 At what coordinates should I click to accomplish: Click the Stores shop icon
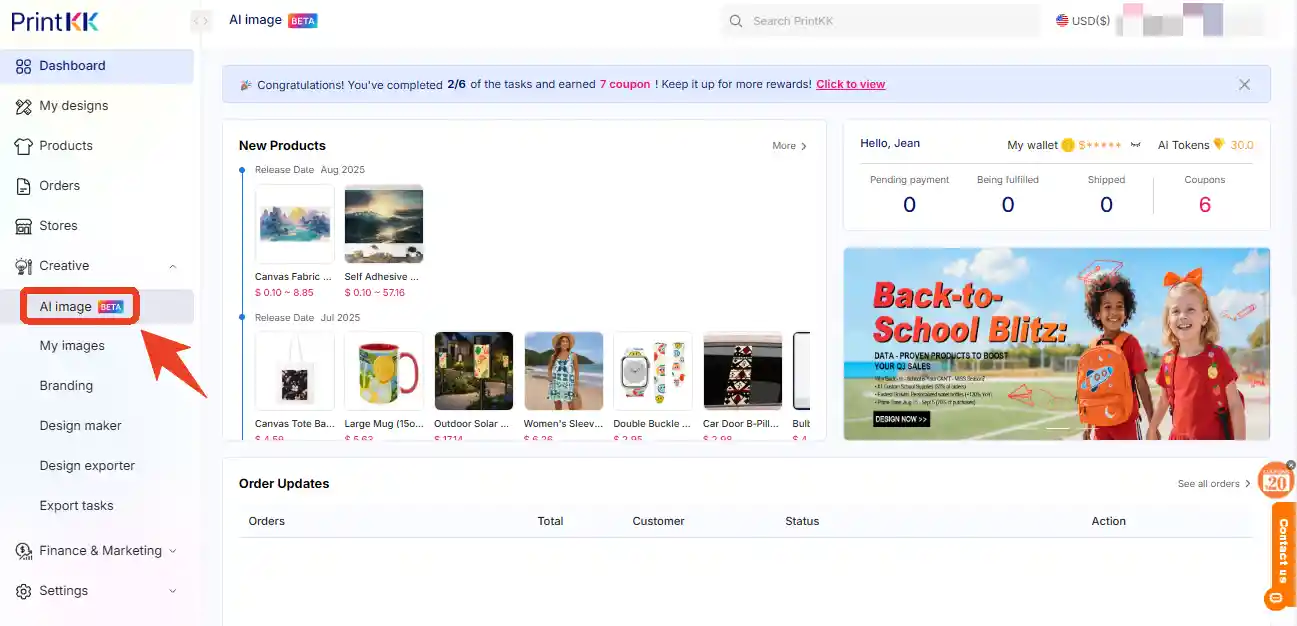pos(24,226)
